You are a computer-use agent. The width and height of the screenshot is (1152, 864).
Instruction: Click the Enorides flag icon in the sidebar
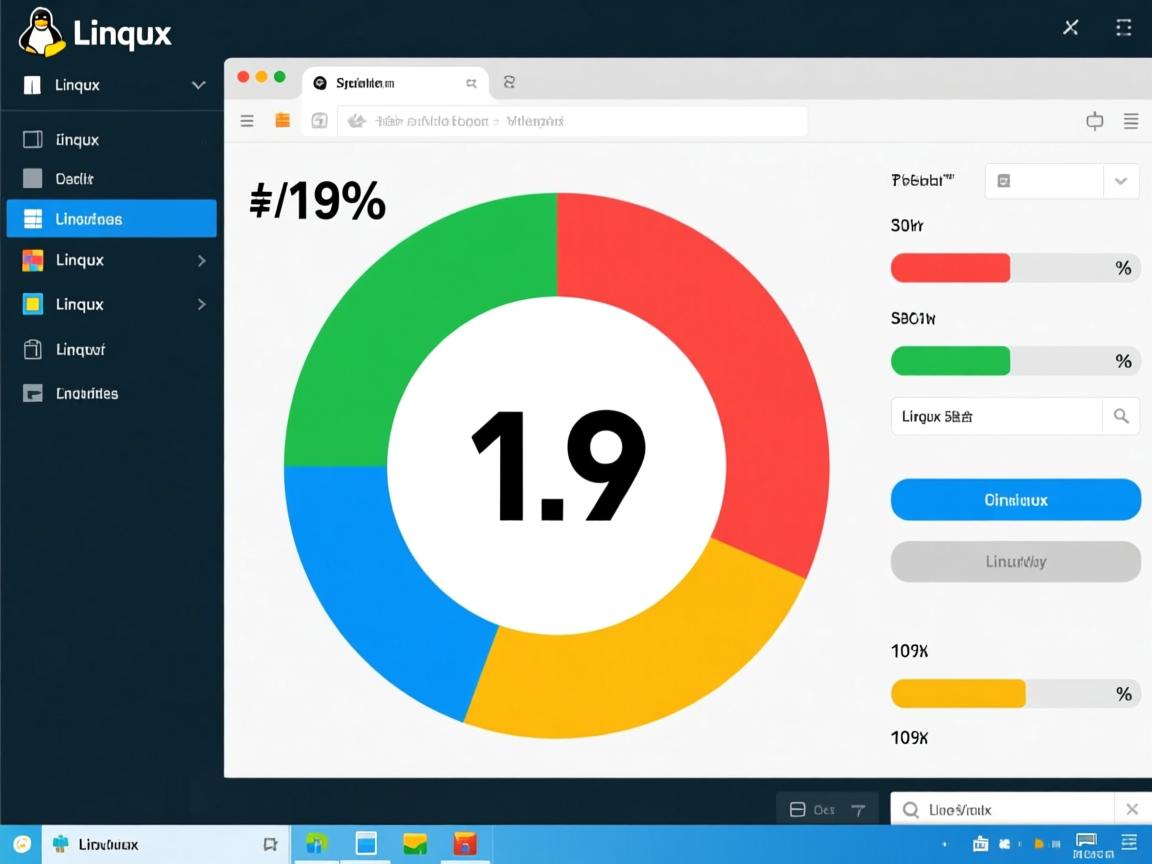(x=31, y=393)
